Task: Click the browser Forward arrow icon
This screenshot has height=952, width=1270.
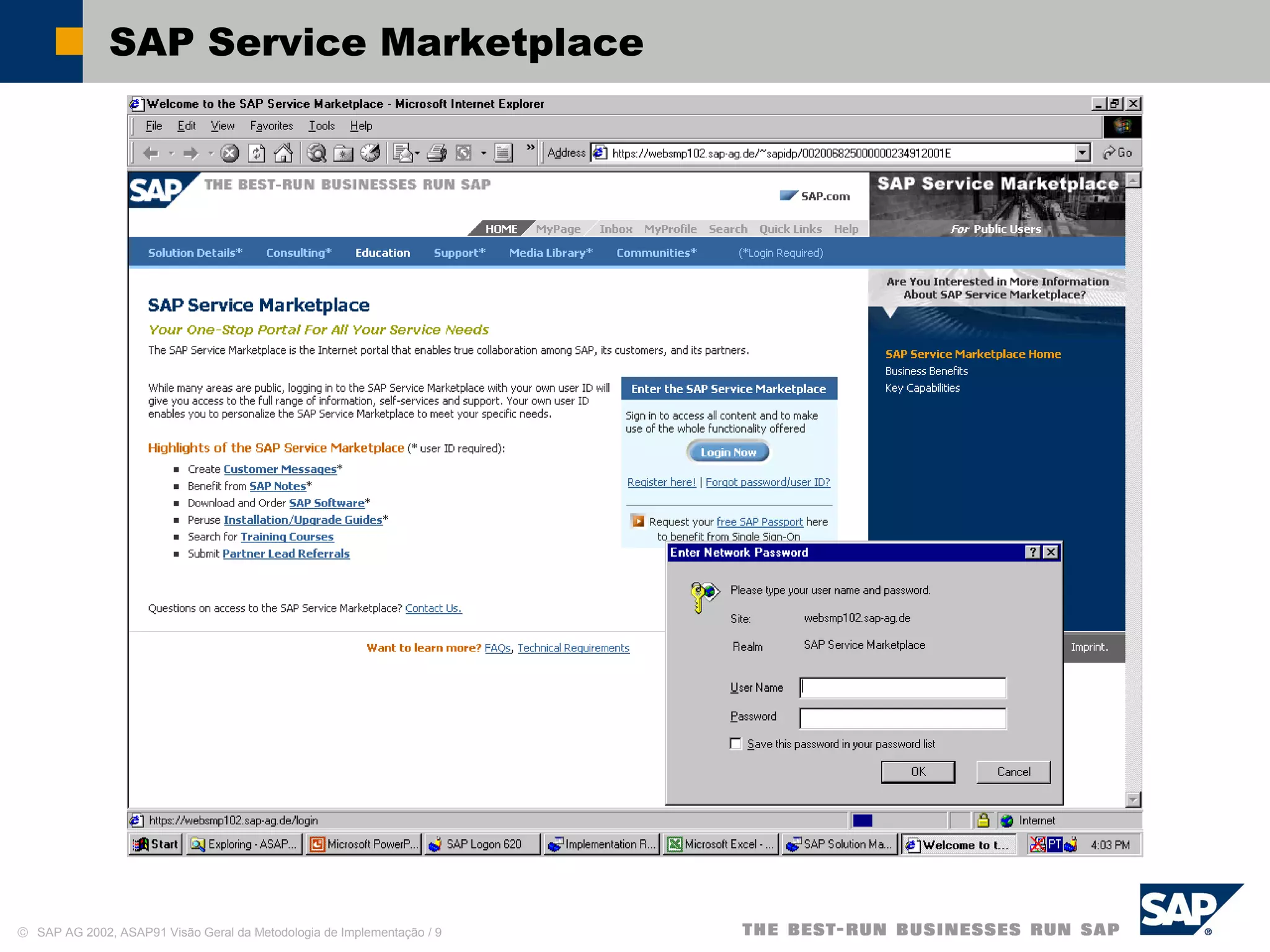Action: pyautogui.click(x=191, y=153)
